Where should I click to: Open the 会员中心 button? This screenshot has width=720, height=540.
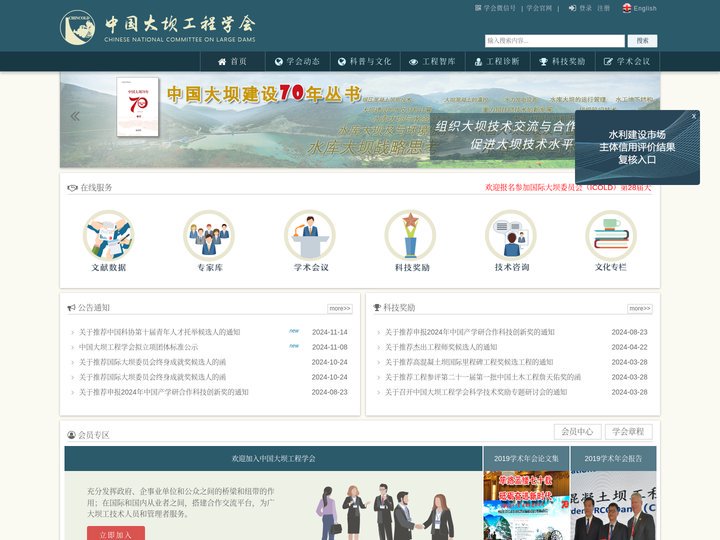point(577,432)
